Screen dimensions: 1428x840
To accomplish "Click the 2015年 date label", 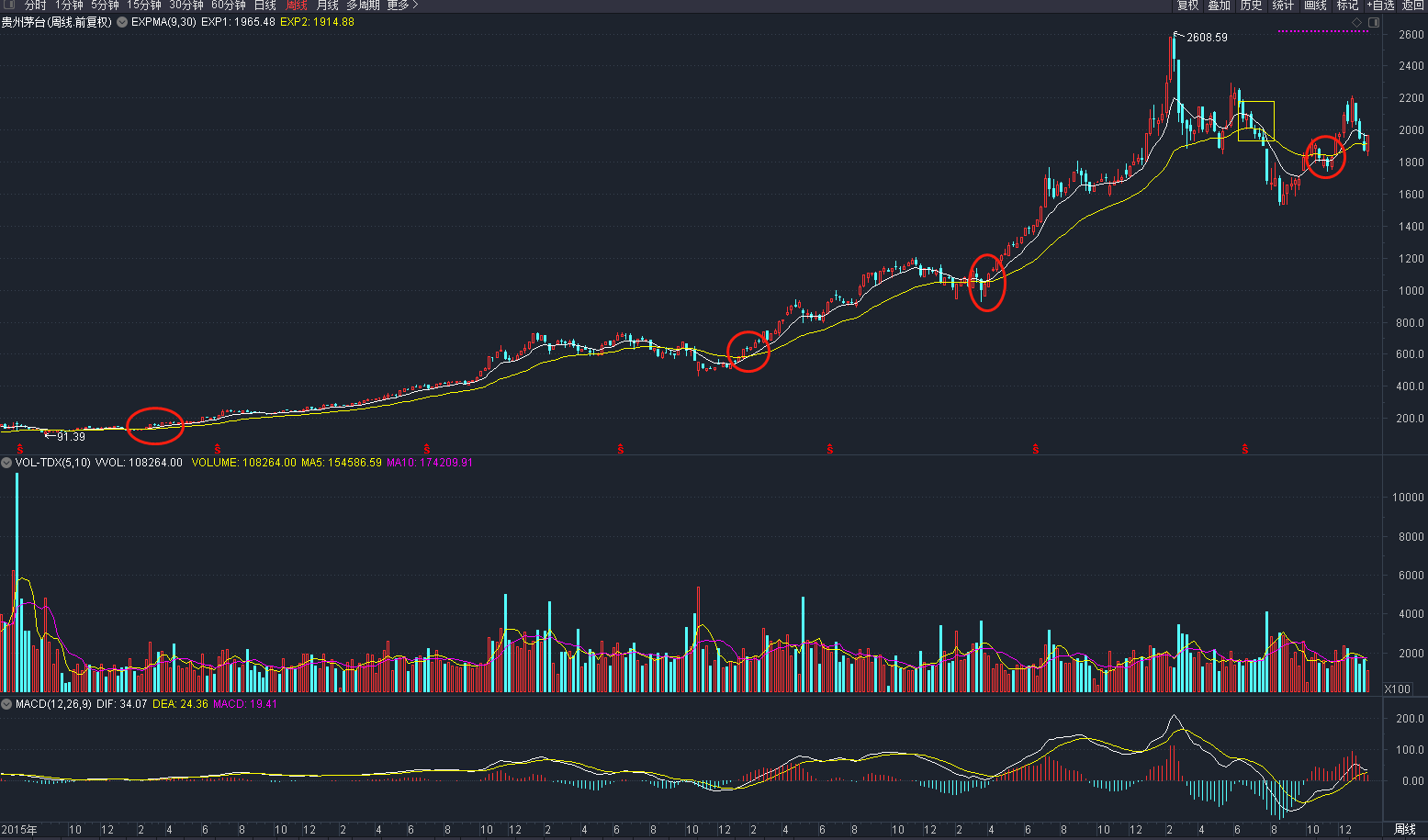I will click(19, 830).
